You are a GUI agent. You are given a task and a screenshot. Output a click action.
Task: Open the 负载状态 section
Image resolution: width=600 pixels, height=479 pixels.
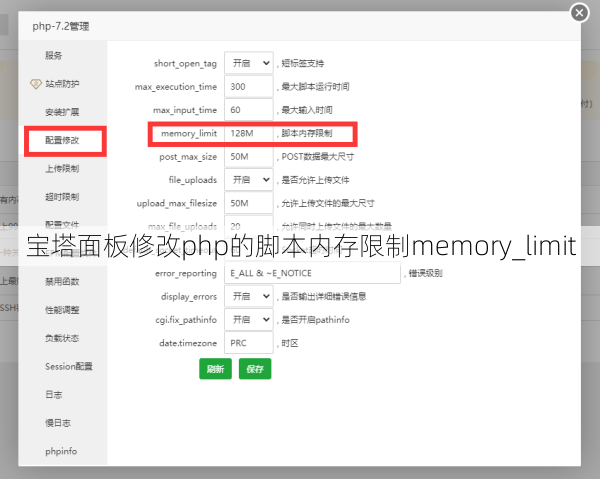[62, 338]
